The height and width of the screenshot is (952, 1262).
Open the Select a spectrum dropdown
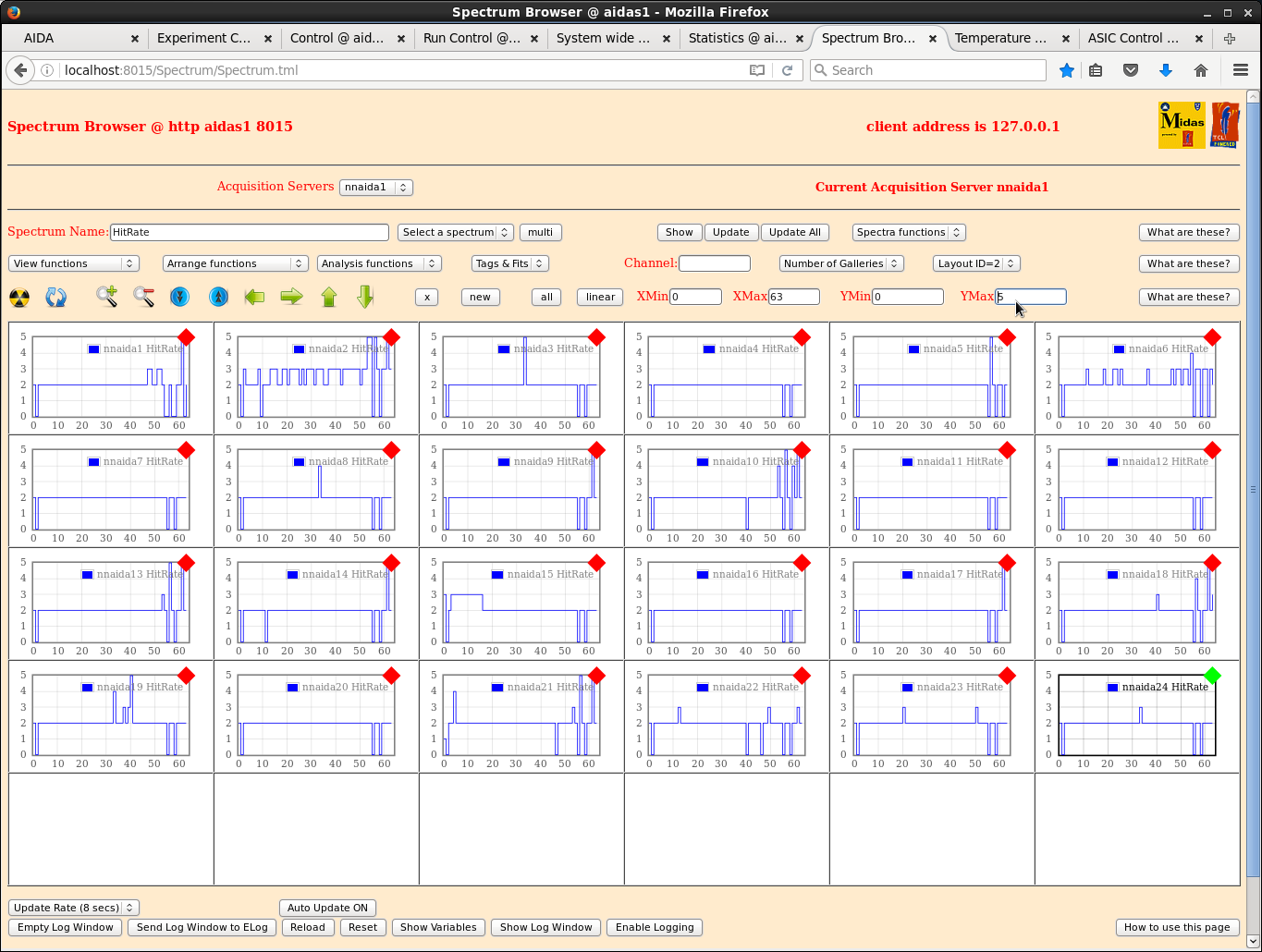point(456,232)
